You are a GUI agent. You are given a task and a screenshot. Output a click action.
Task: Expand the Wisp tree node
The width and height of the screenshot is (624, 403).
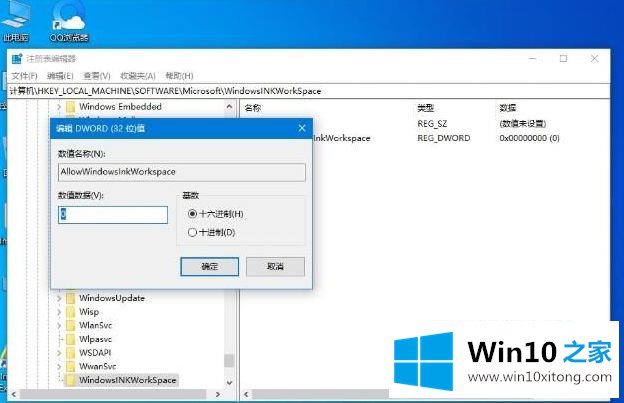pos(59,311)
